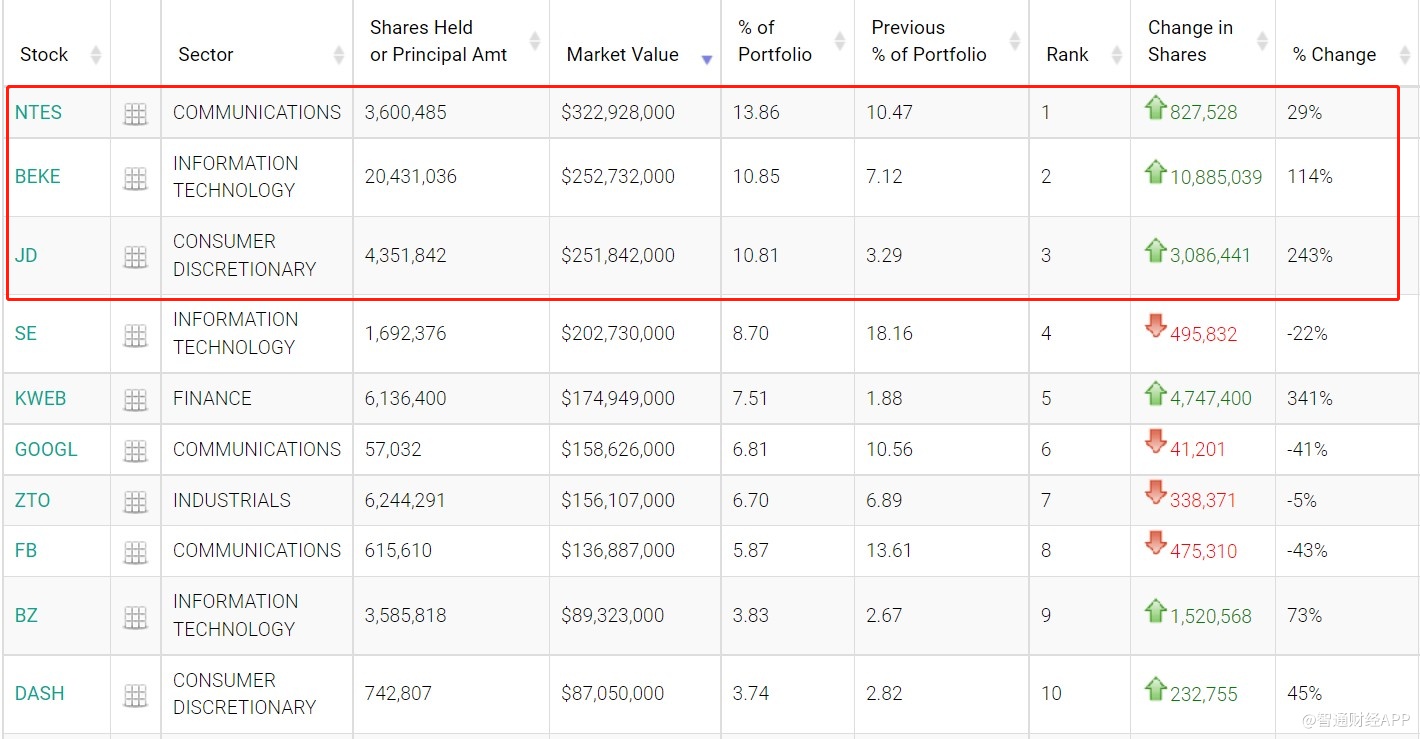Click the green up arrow for NTES
The width and height of the screenshot is (1420, 739).
coord(1156,108)
